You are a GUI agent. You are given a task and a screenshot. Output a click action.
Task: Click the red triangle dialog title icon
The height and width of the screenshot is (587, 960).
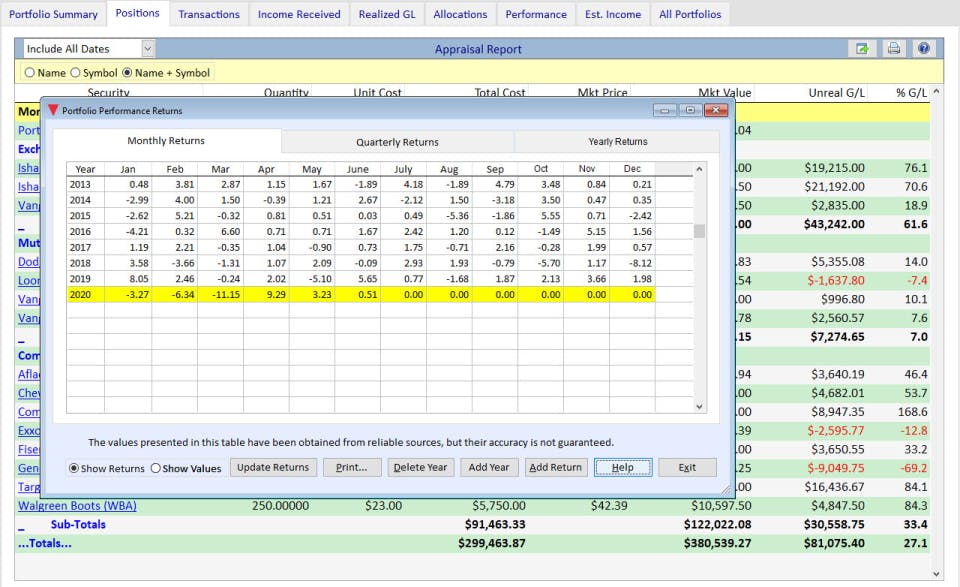coord(53,110)
